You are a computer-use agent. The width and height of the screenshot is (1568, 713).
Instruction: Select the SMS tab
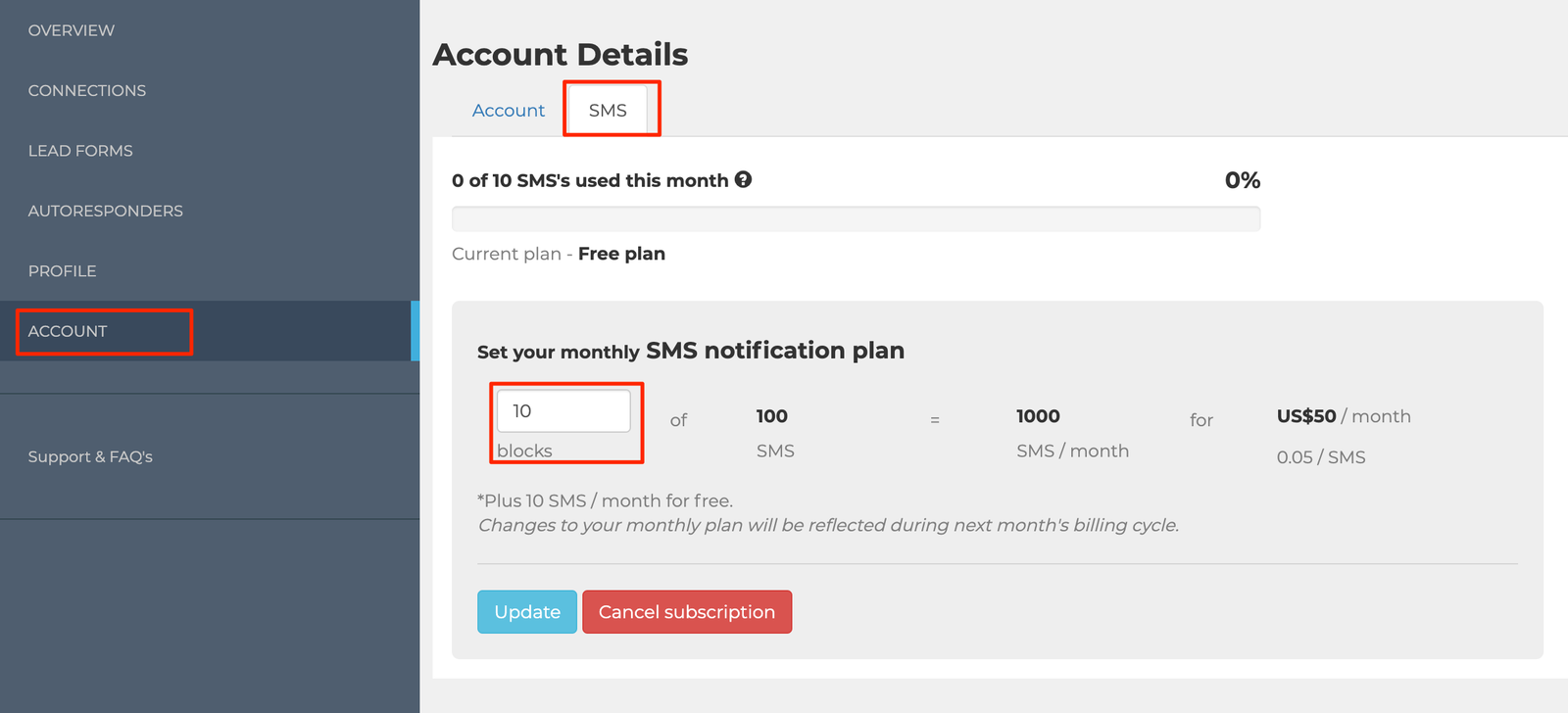(608, 111)
